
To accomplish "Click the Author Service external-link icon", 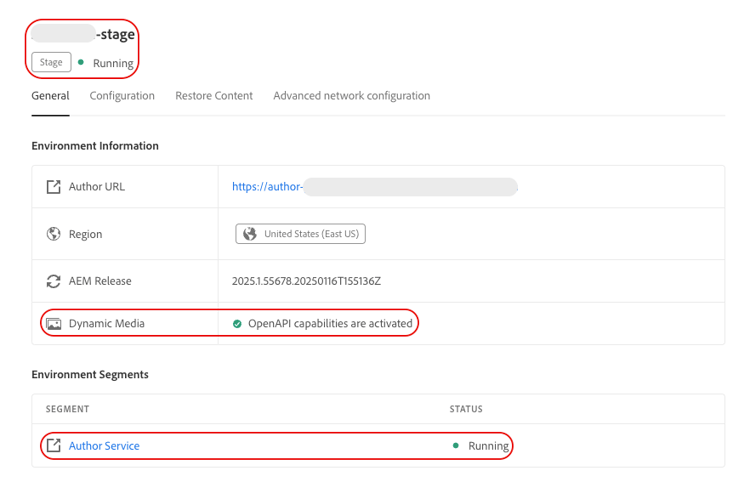I will [x=54, y=446].
